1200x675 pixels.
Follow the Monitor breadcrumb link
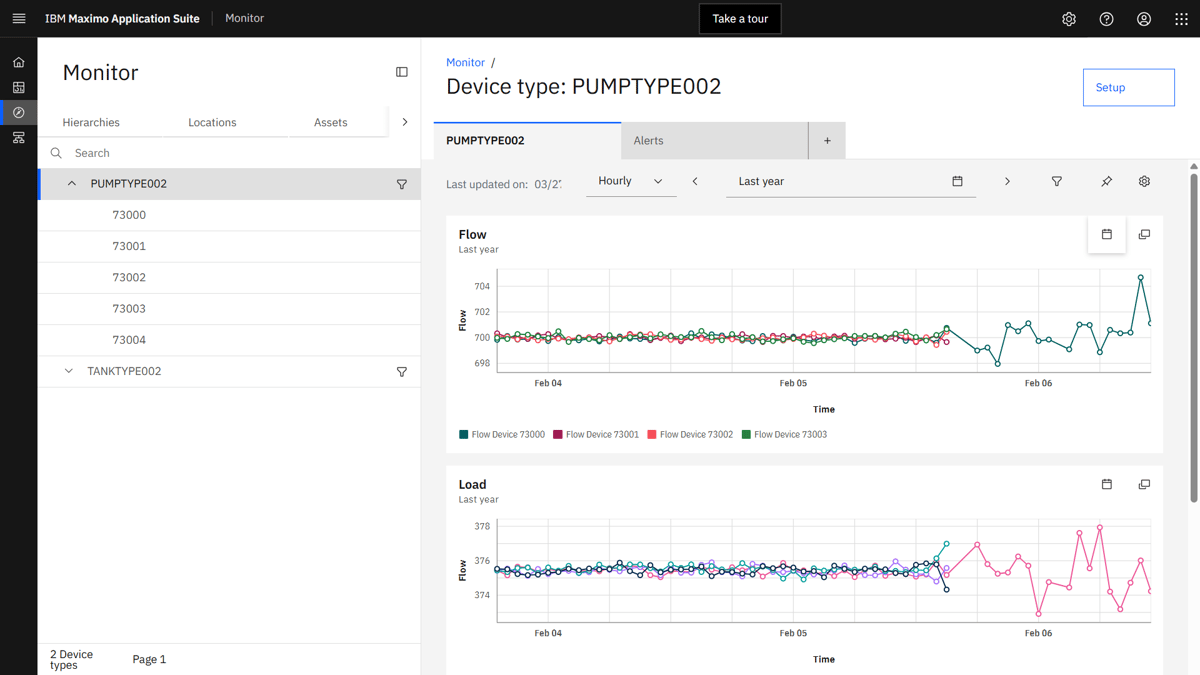click(x=465, y=62)
